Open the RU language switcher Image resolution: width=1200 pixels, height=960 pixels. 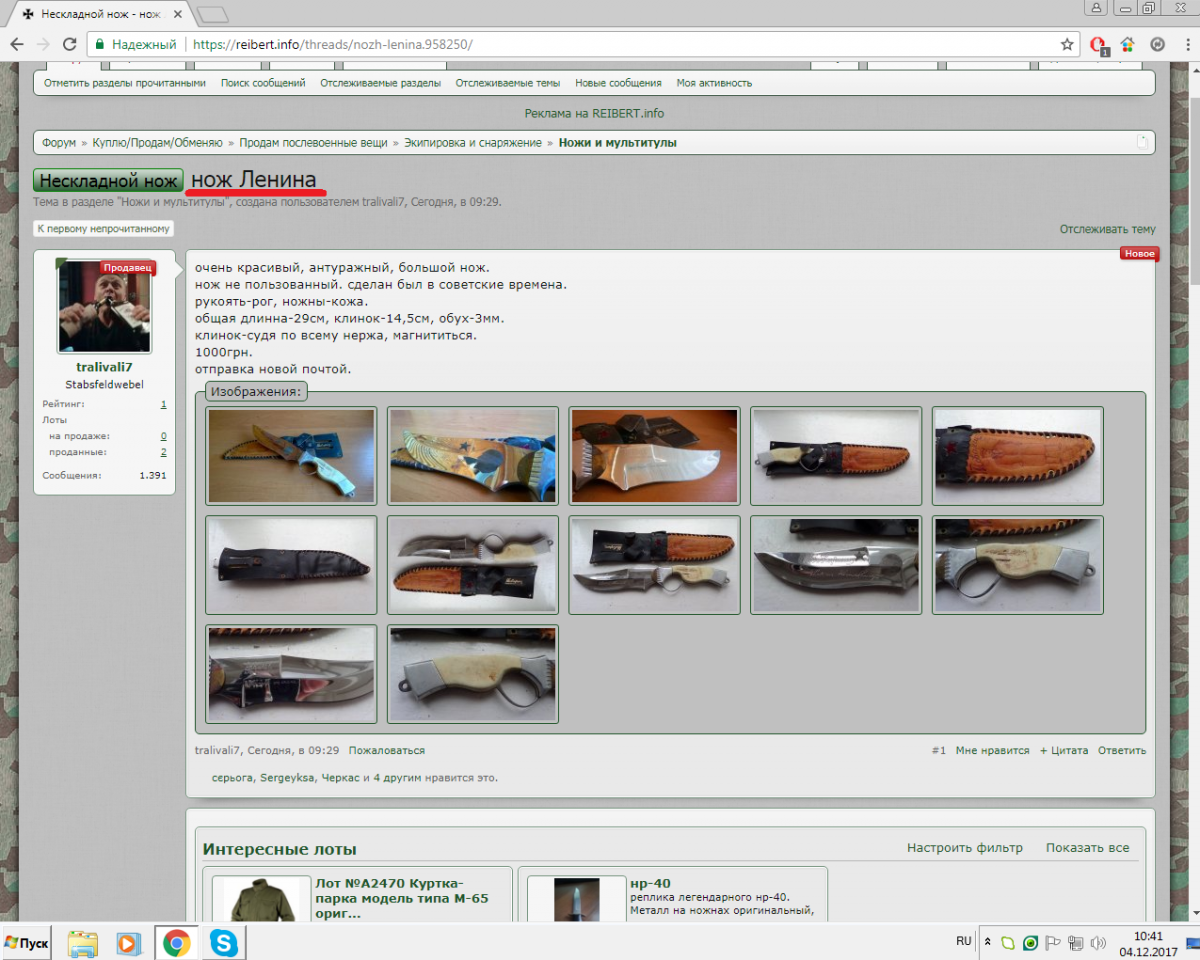[x=963, y=941]
